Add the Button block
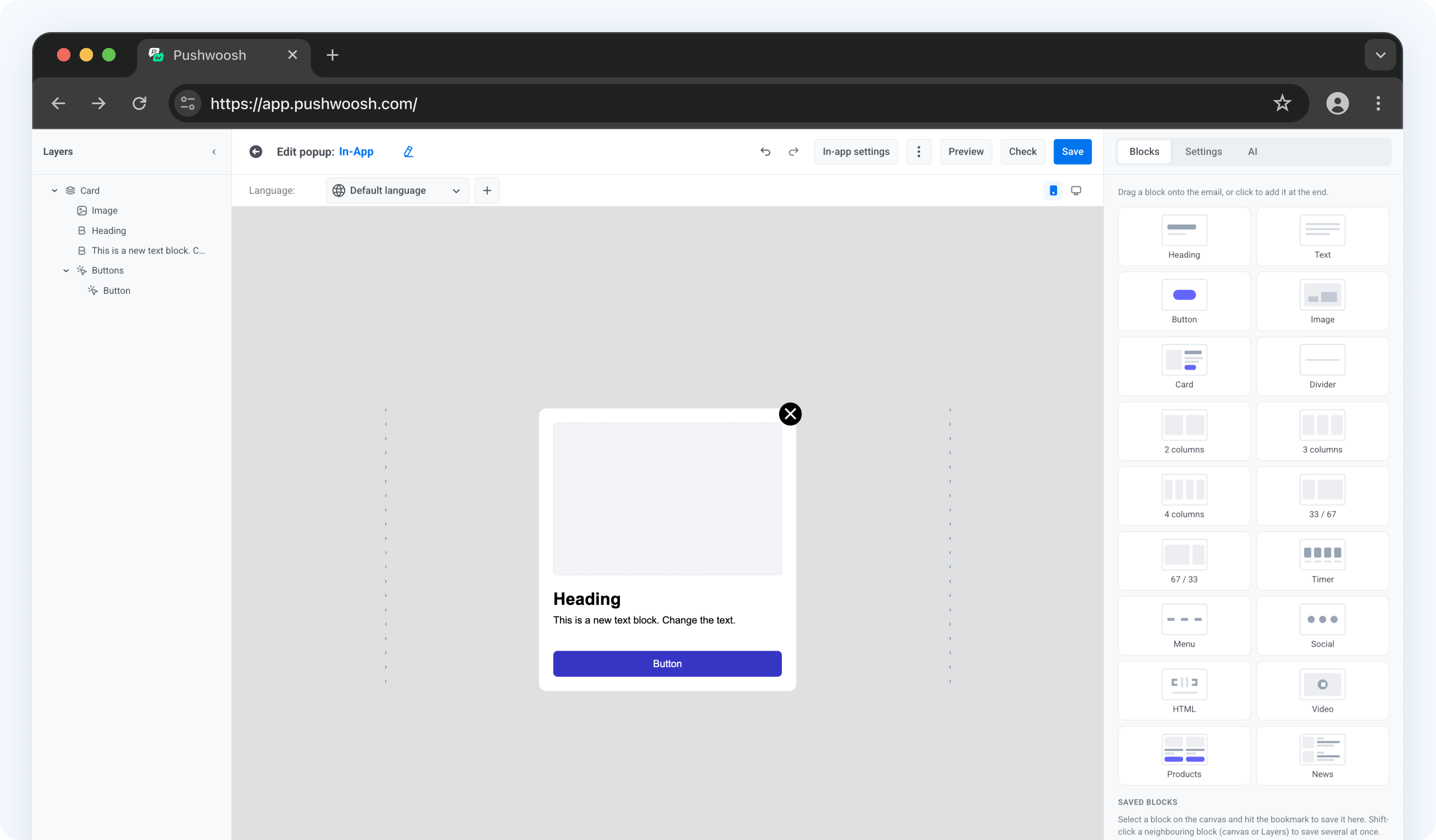Screen dimensions: 1436x840 1184,301
